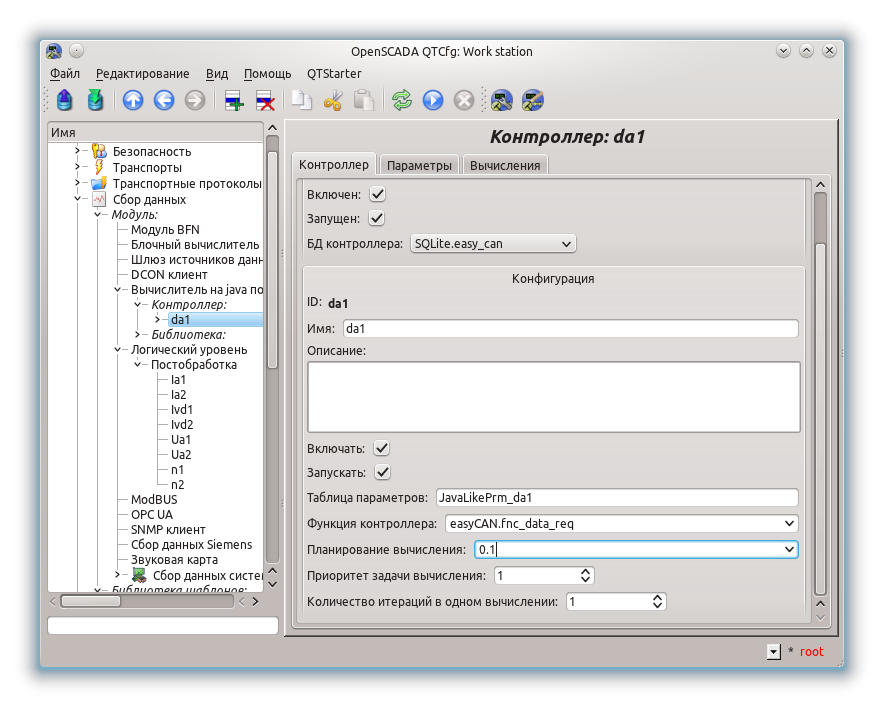
Task: Toggle the top Включен checkbox
Action: [378, 194]
